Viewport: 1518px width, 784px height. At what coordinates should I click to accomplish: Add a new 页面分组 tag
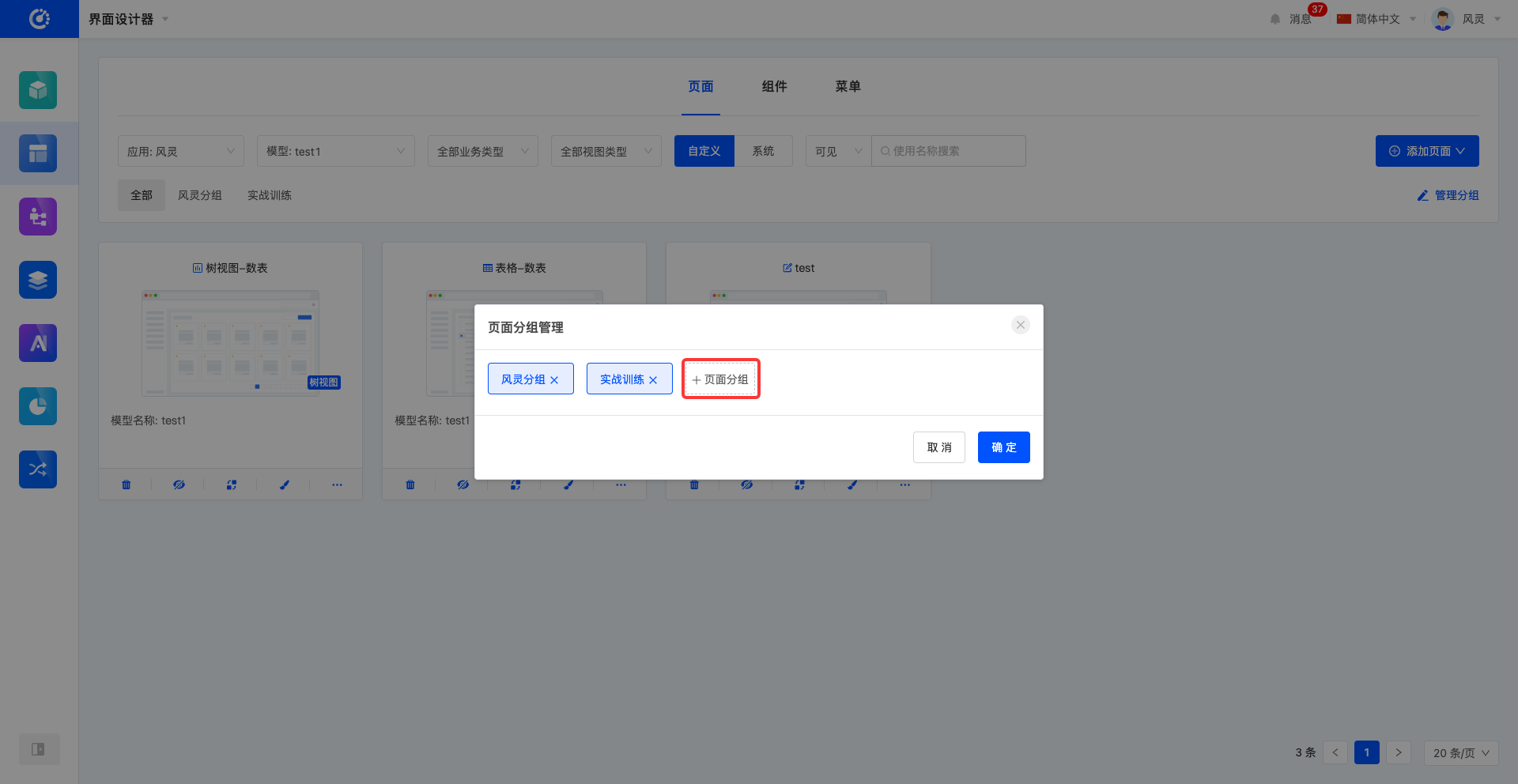[x=720, y=379]
